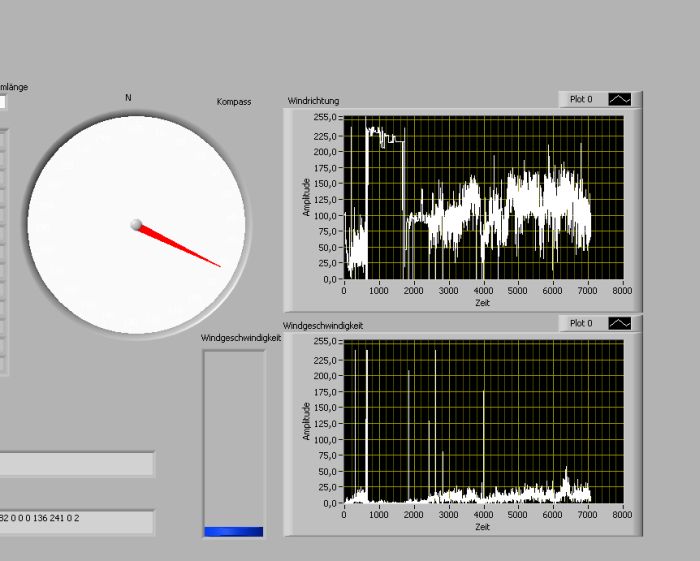The width and height of the screenshot is (700, 561).
Task: Click the 125,0 y-axis tick on the Windgeschwindigkeit chart
Action: click(x=325, y=424)
